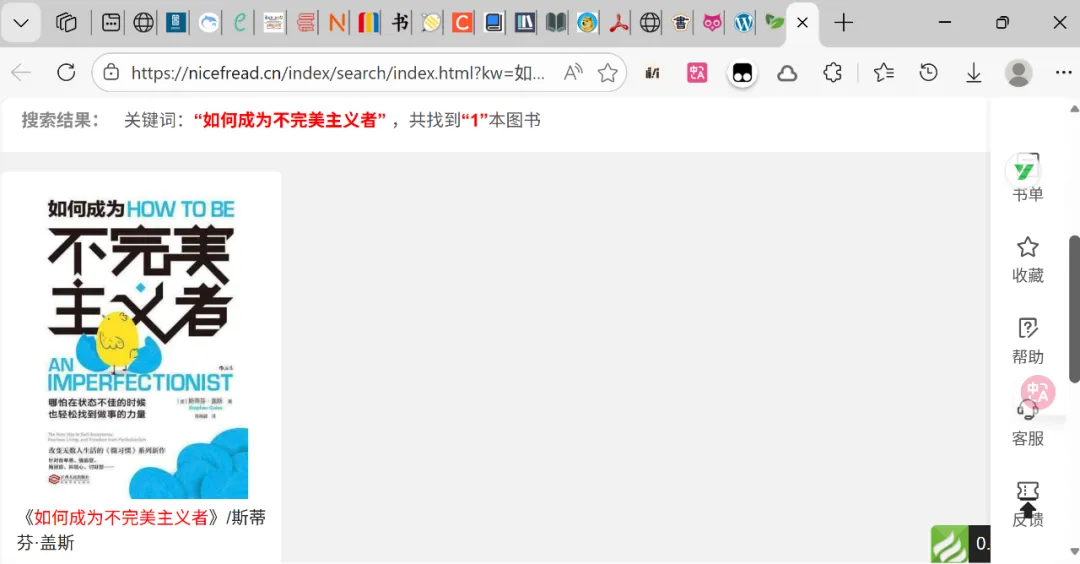Open 客服 customer service in side panel
This screenshot has width=1080, height=564.
click(1028, 424)
